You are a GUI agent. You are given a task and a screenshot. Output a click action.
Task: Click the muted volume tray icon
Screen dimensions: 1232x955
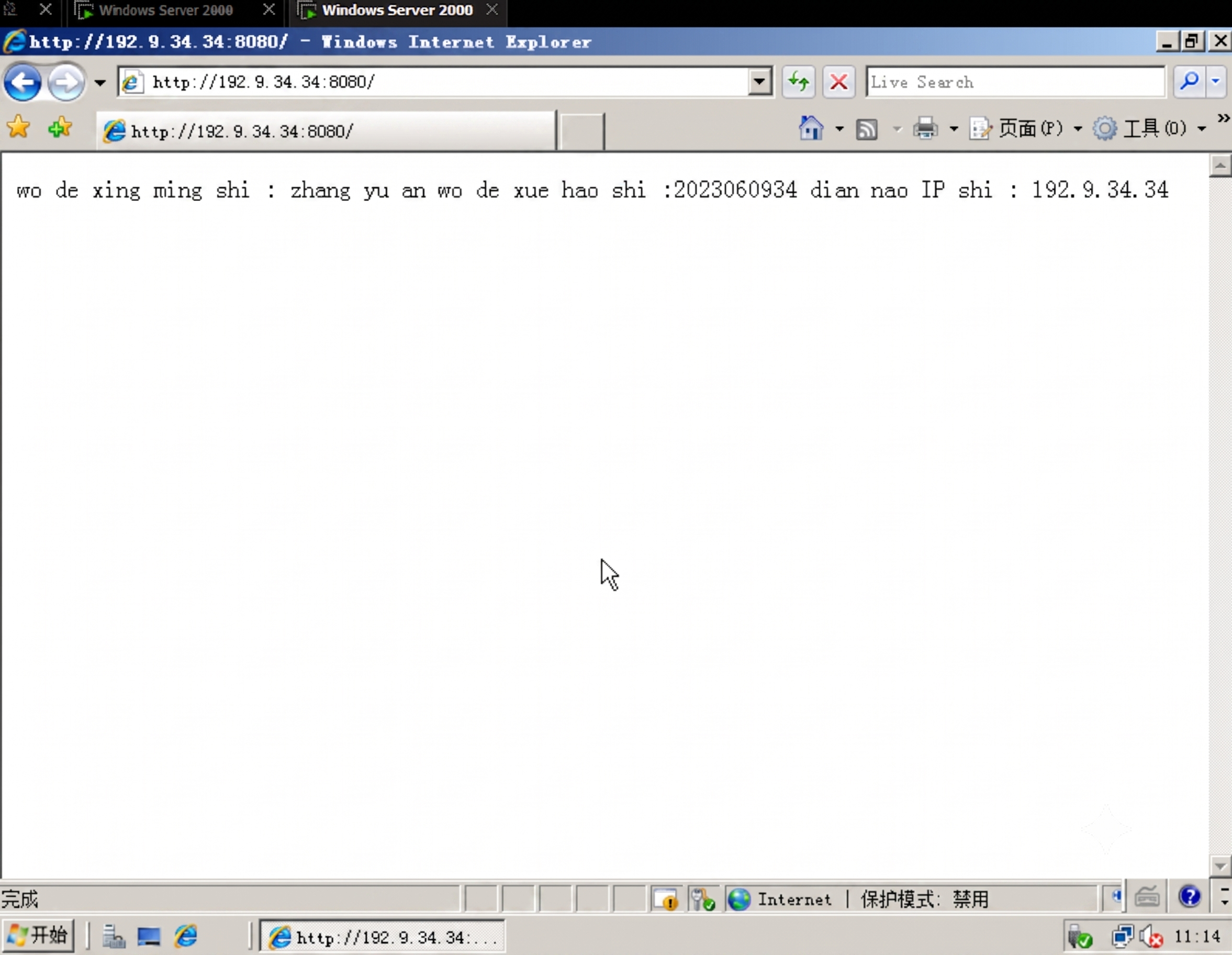1151,937
